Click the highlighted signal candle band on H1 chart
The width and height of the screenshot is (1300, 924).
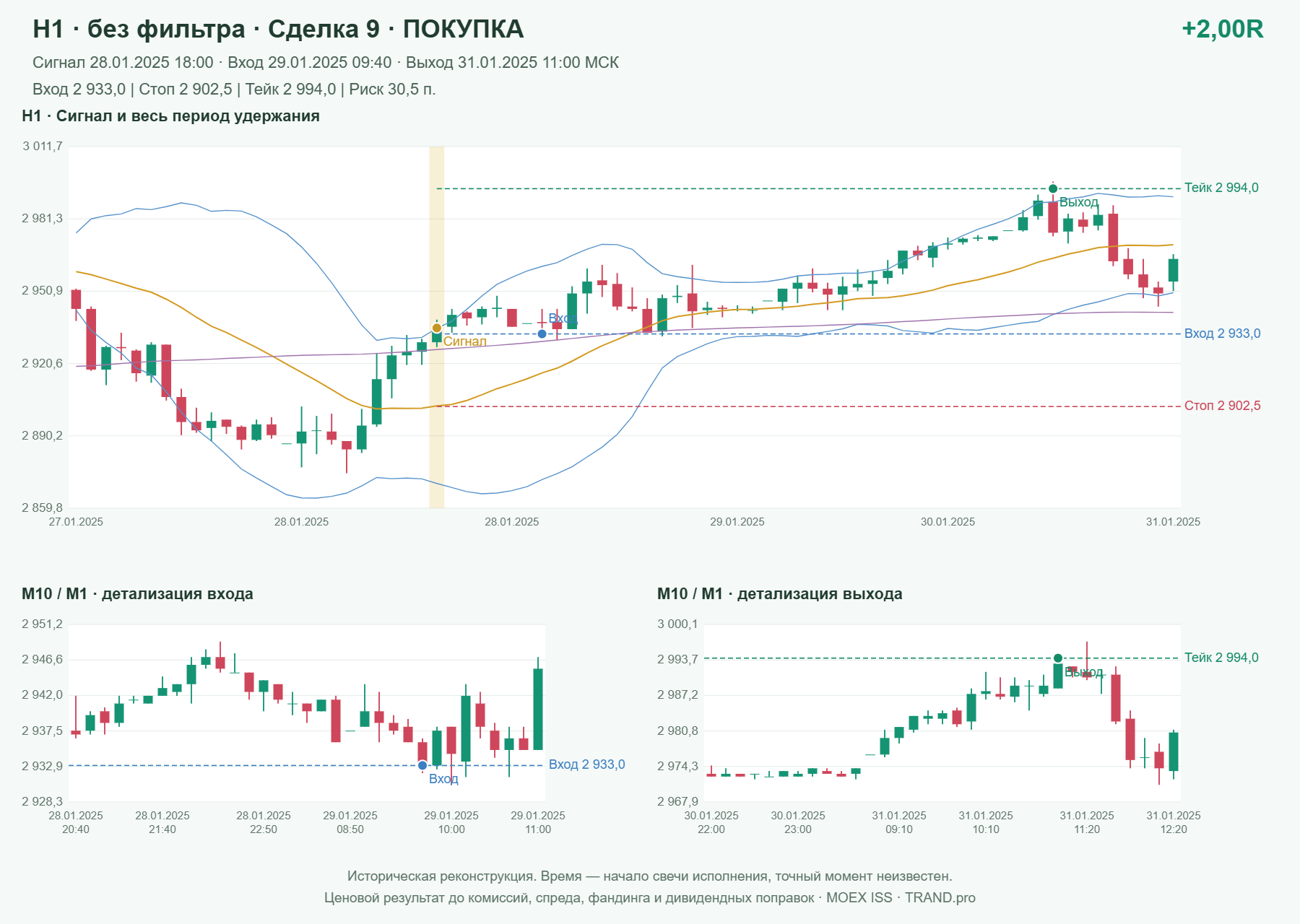pos(436,327)
